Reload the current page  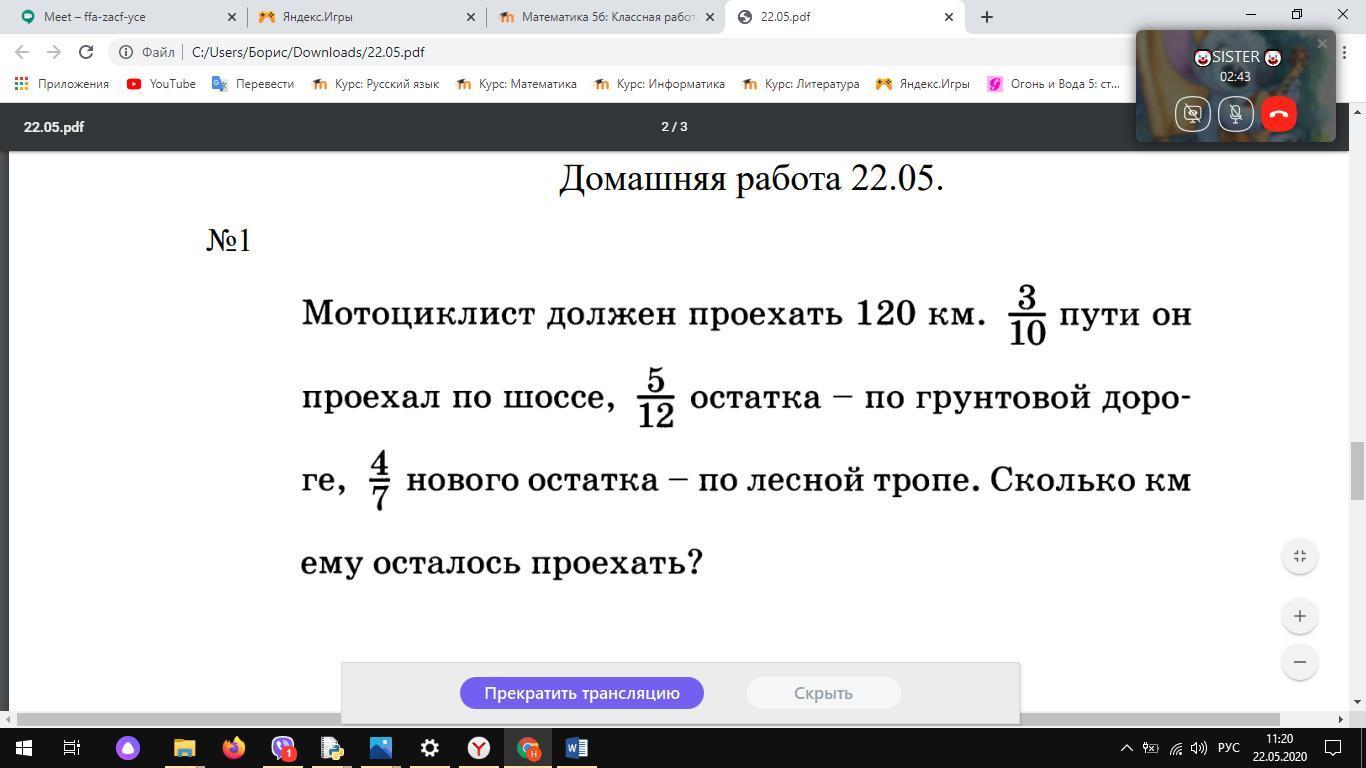tap(86, 52)
